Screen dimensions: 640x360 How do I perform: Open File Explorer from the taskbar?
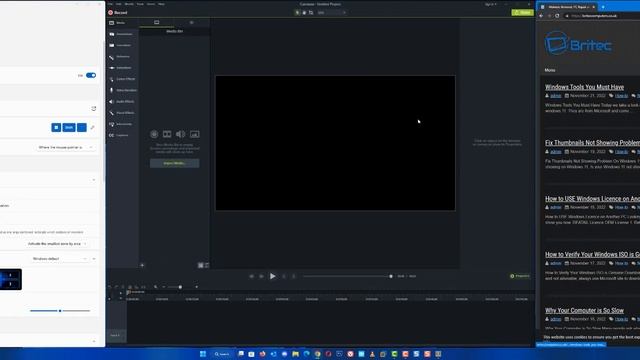296,354
